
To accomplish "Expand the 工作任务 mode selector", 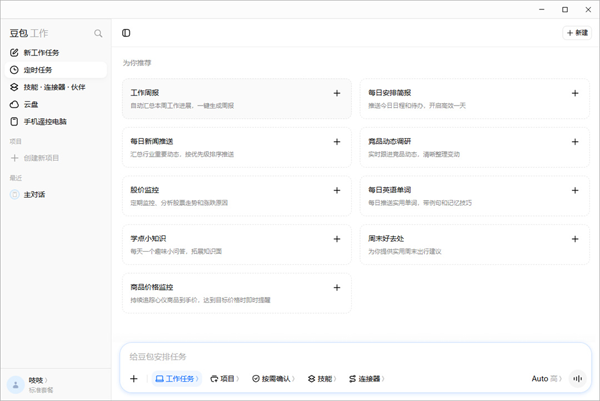I will (177, 378).
